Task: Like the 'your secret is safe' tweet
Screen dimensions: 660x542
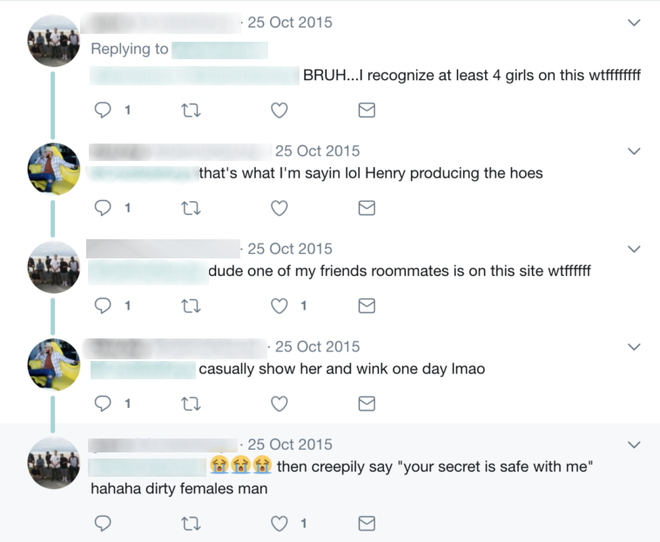Action: tap(280, 523)
